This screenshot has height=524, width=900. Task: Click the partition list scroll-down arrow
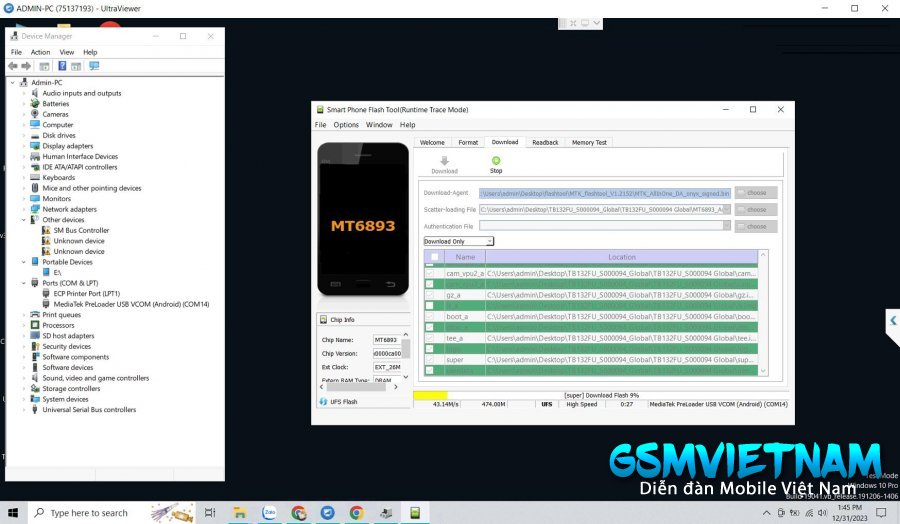coord(763,371)
